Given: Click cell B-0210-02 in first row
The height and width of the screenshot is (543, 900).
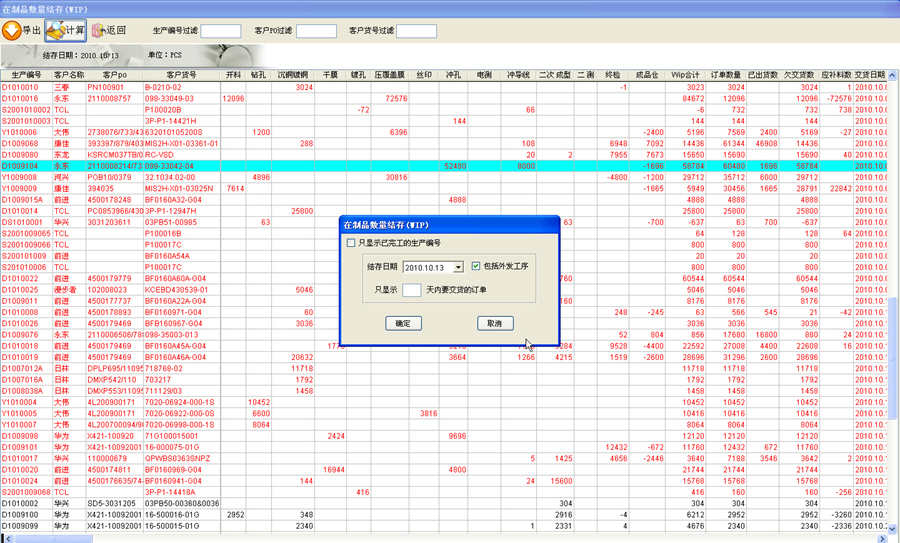Looking at the screenshot, I should point(163,87).
